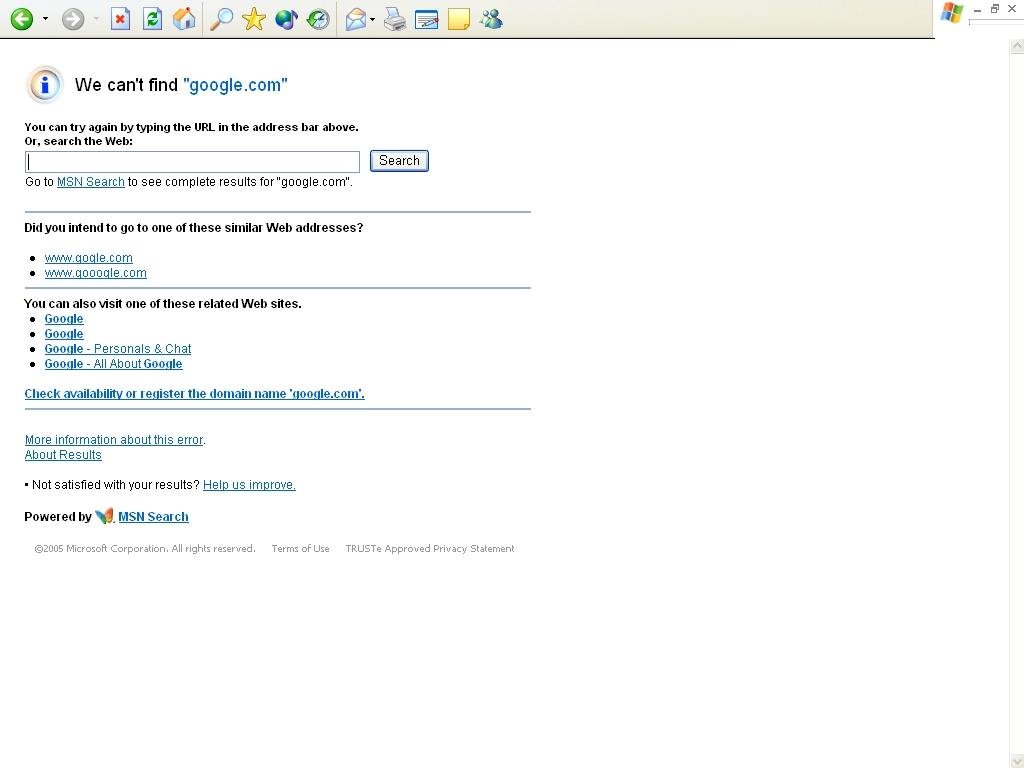The image size is (1024, 768).
Task: Stop loading with the red X page icon
Action: point(120,19)
